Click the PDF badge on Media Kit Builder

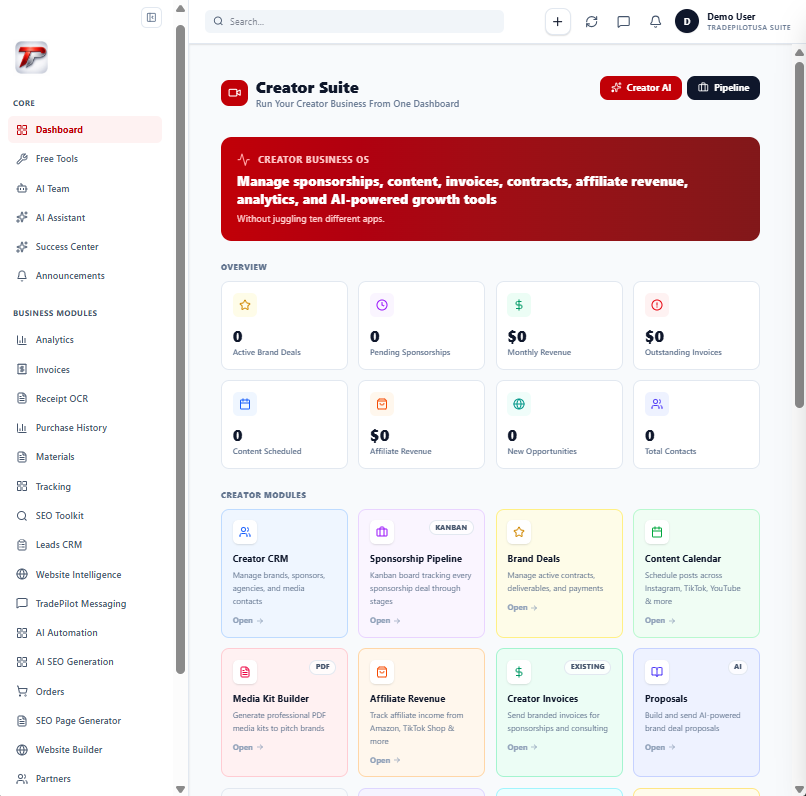[x=322, y=667]
